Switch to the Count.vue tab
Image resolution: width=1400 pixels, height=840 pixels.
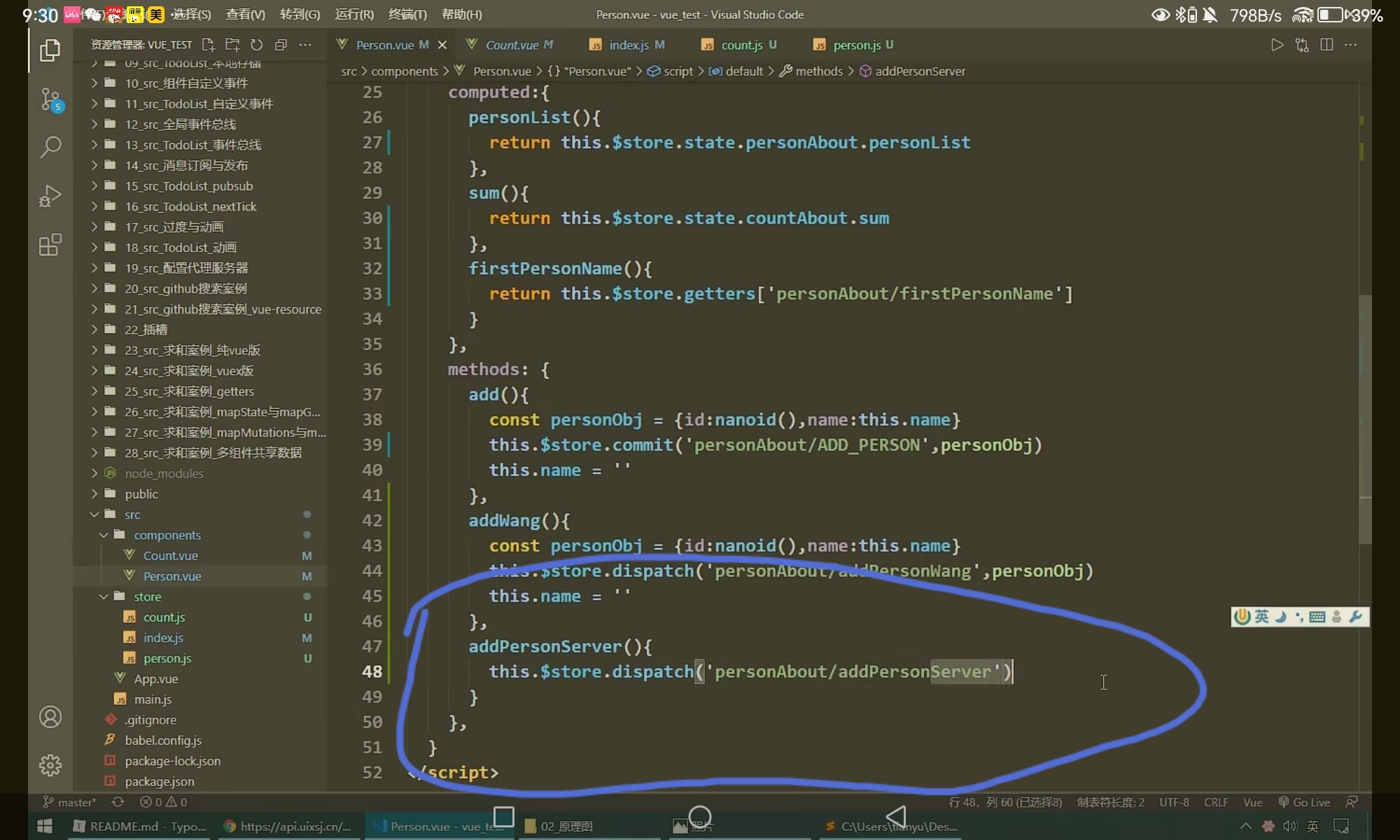(x=512, y=45)
